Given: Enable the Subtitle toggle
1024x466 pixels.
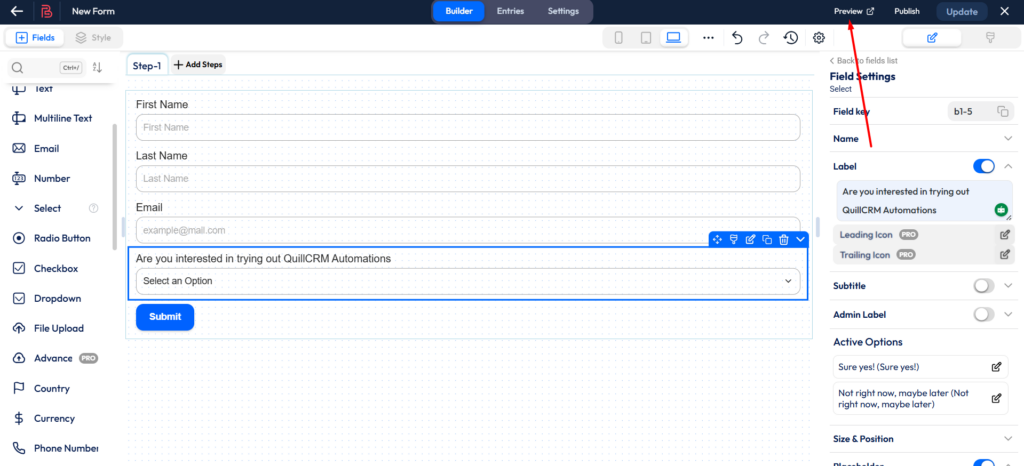Looking at the screenshot, I should pyautogui.click(x=984, y=286).
